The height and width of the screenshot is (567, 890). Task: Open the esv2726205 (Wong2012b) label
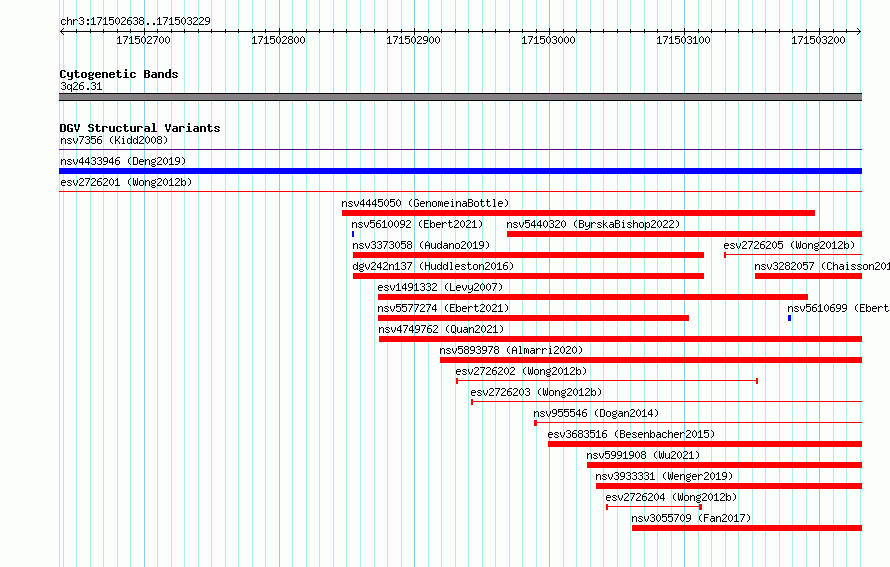pyautogui.click(x=789, y=245)
